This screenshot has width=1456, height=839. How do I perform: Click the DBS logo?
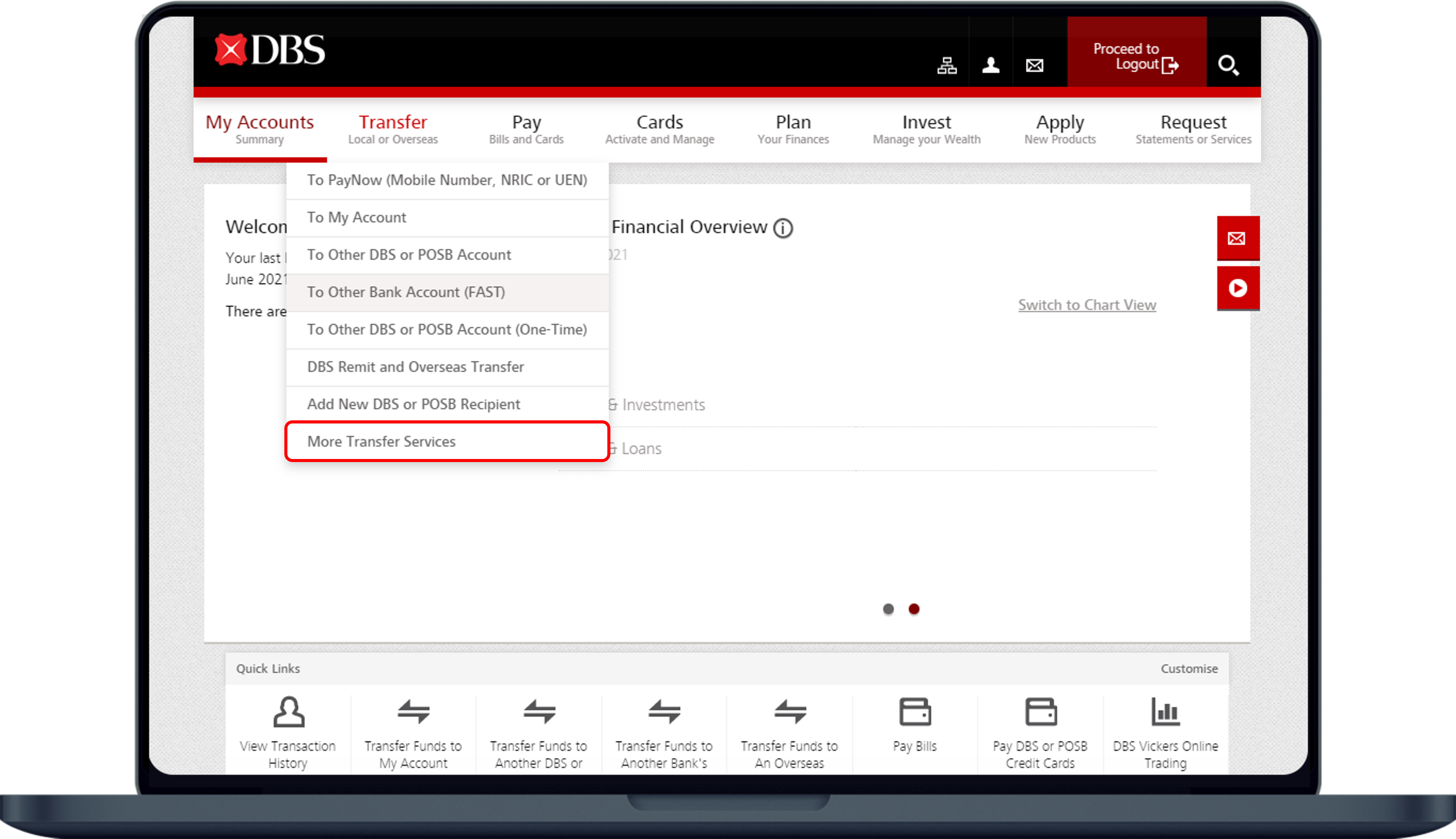pos(269,50)
